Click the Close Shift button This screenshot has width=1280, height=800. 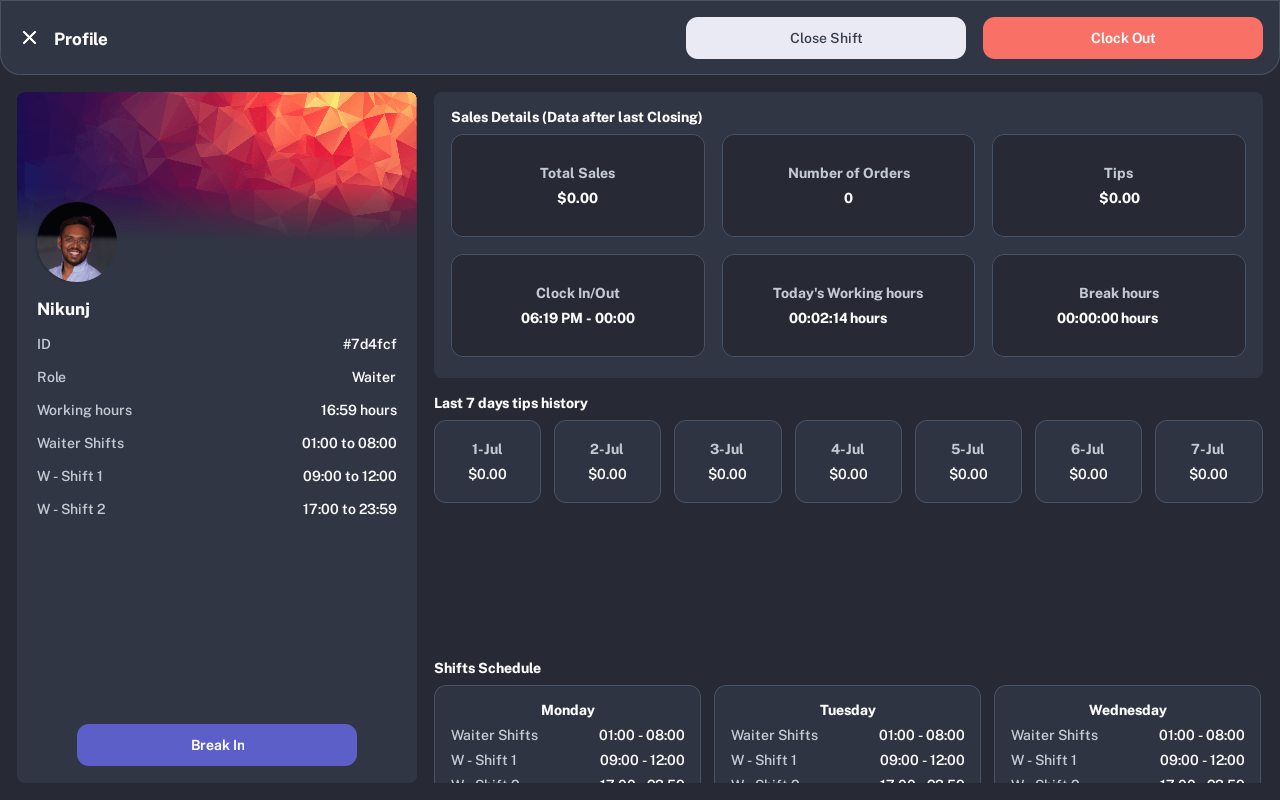point(826,38)
